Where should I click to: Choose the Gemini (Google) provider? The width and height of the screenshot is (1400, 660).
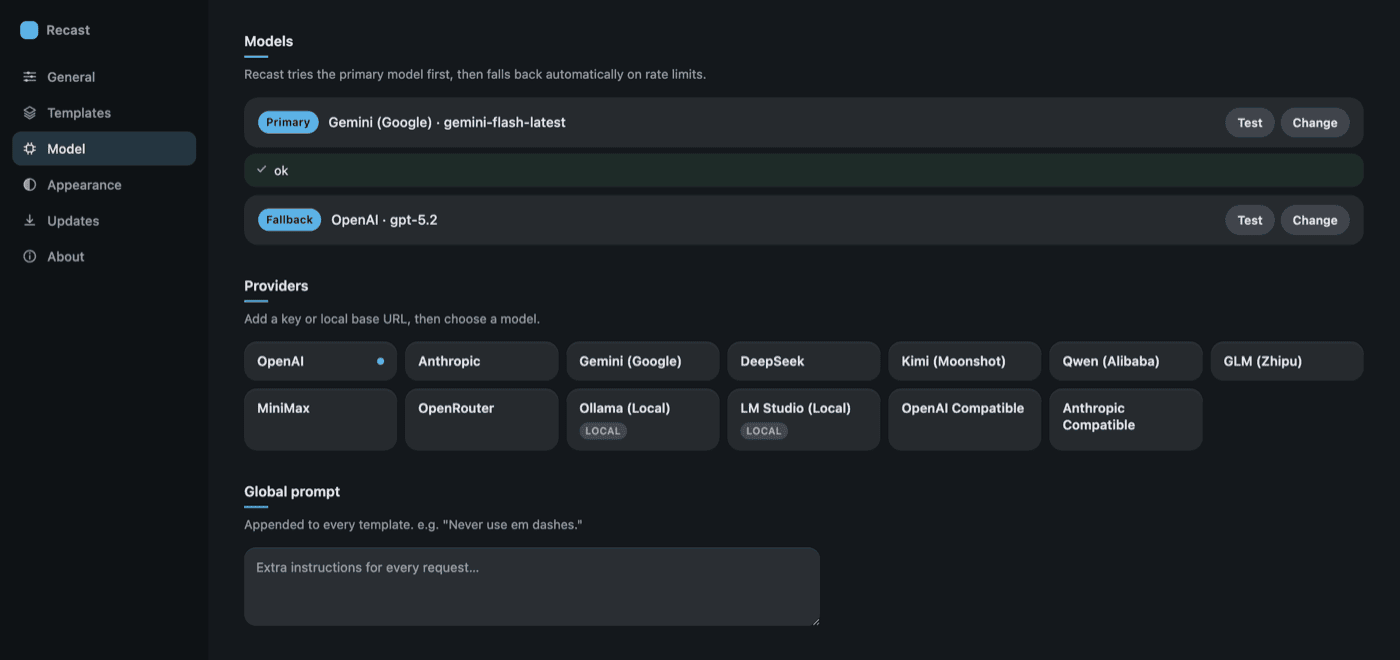click(643, 361)
